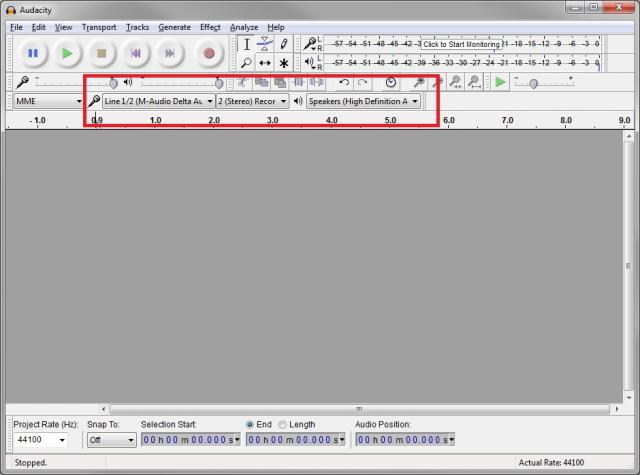Open the Sync-Lock clock icon
640x475 pixels.
click(x=391, y=82)
